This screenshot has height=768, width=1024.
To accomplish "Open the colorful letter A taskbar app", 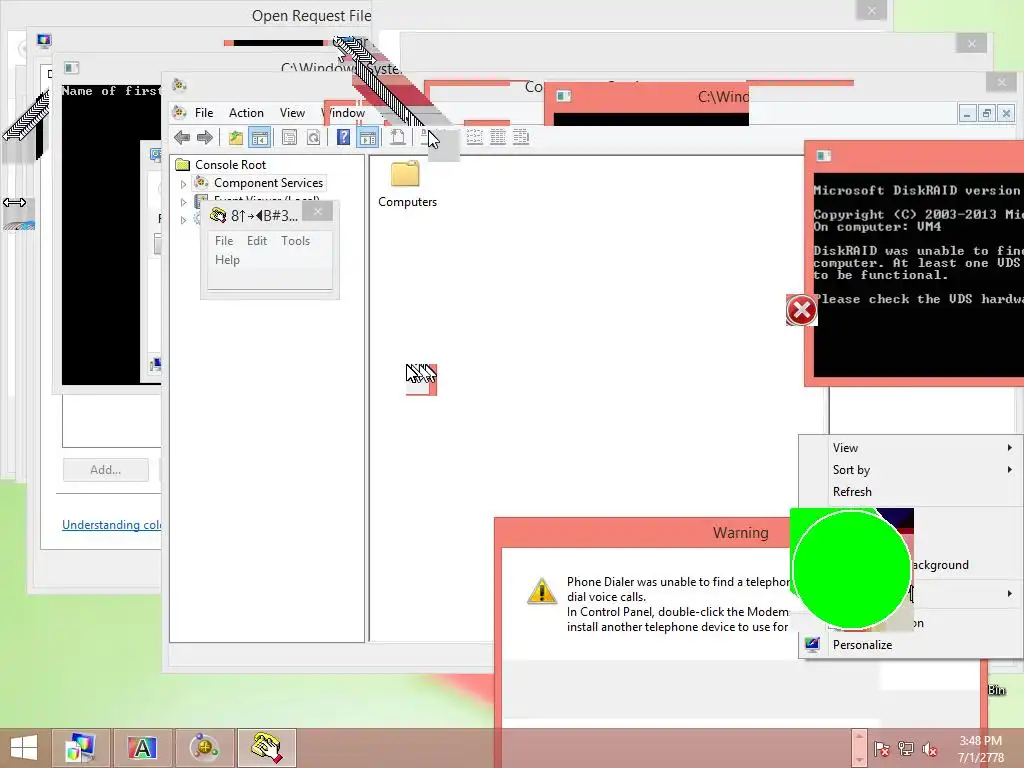I will [x=142, y=748].
